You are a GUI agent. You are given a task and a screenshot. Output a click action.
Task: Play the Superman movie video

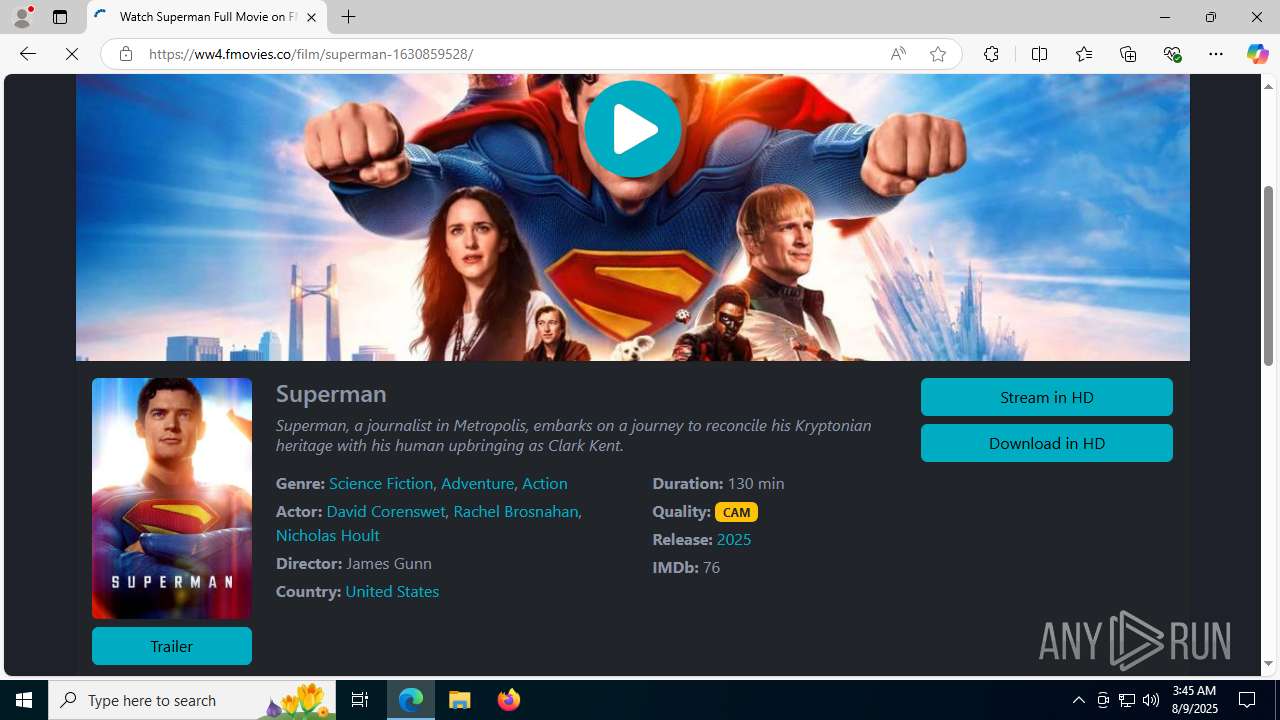pos(632,129)
